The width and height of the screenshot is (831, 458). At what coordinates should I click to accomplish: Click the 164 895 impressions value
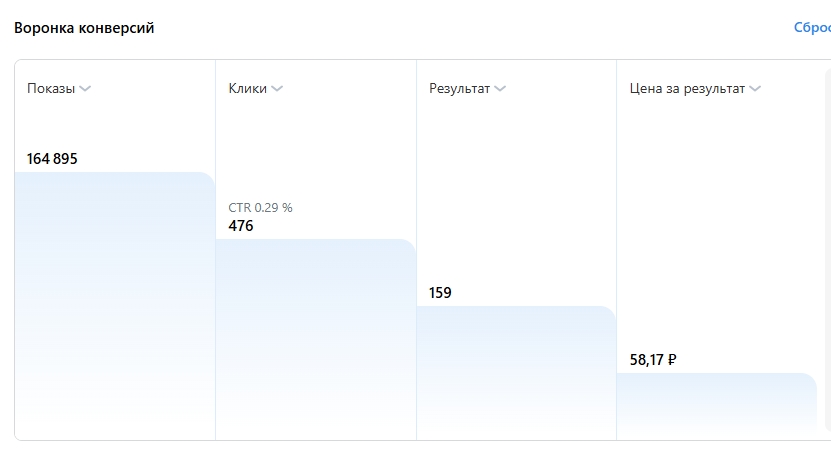52,158
